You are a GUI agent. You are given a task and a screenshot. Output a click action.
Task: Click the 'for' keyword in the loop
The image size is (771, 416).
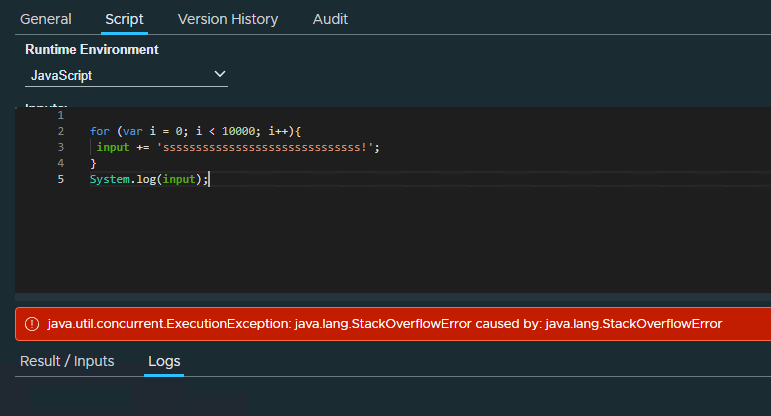click(99, 131)
